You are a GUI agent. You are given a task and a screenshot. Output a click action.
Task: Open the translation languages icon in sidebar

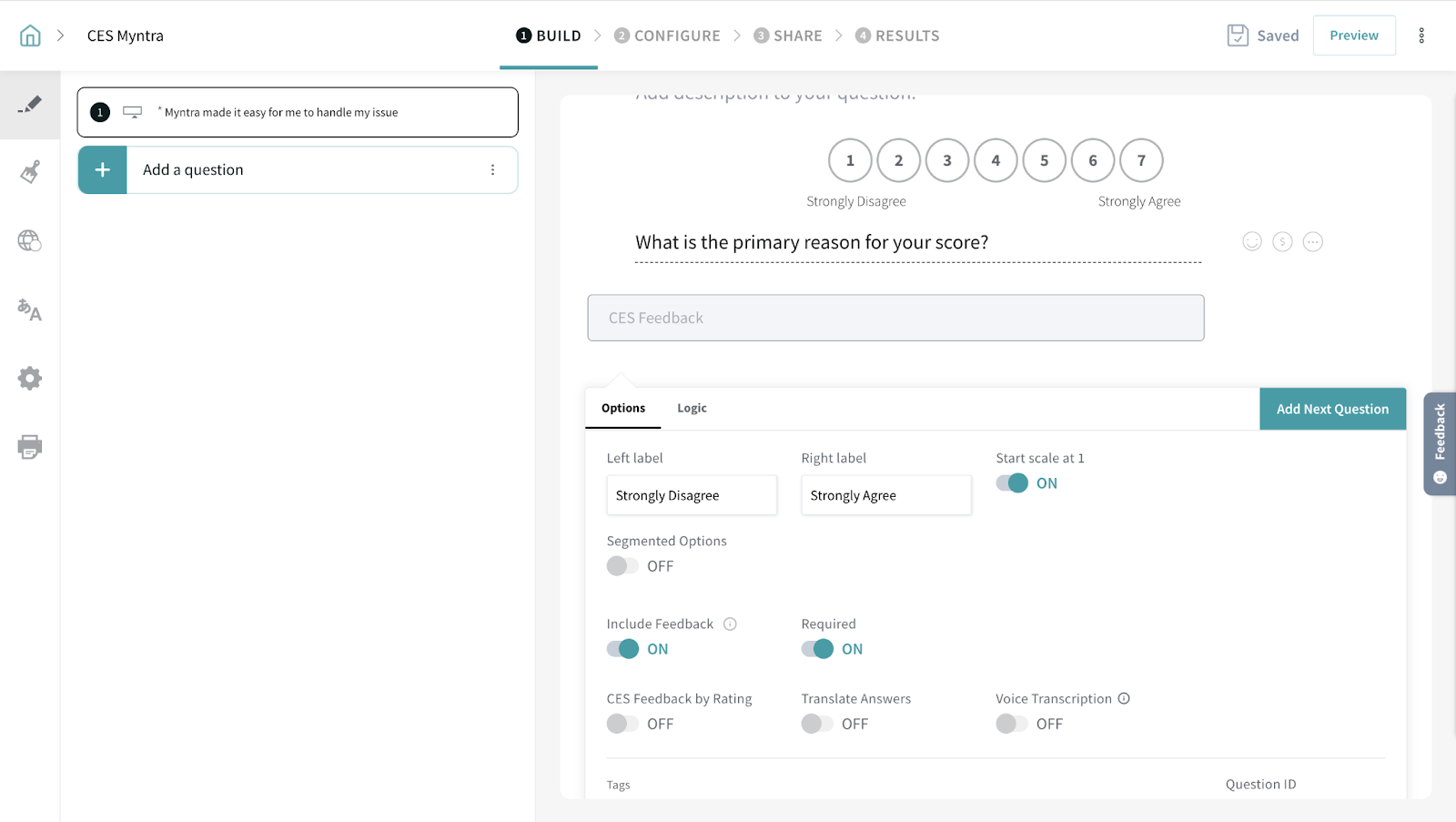tap(30, 310)
